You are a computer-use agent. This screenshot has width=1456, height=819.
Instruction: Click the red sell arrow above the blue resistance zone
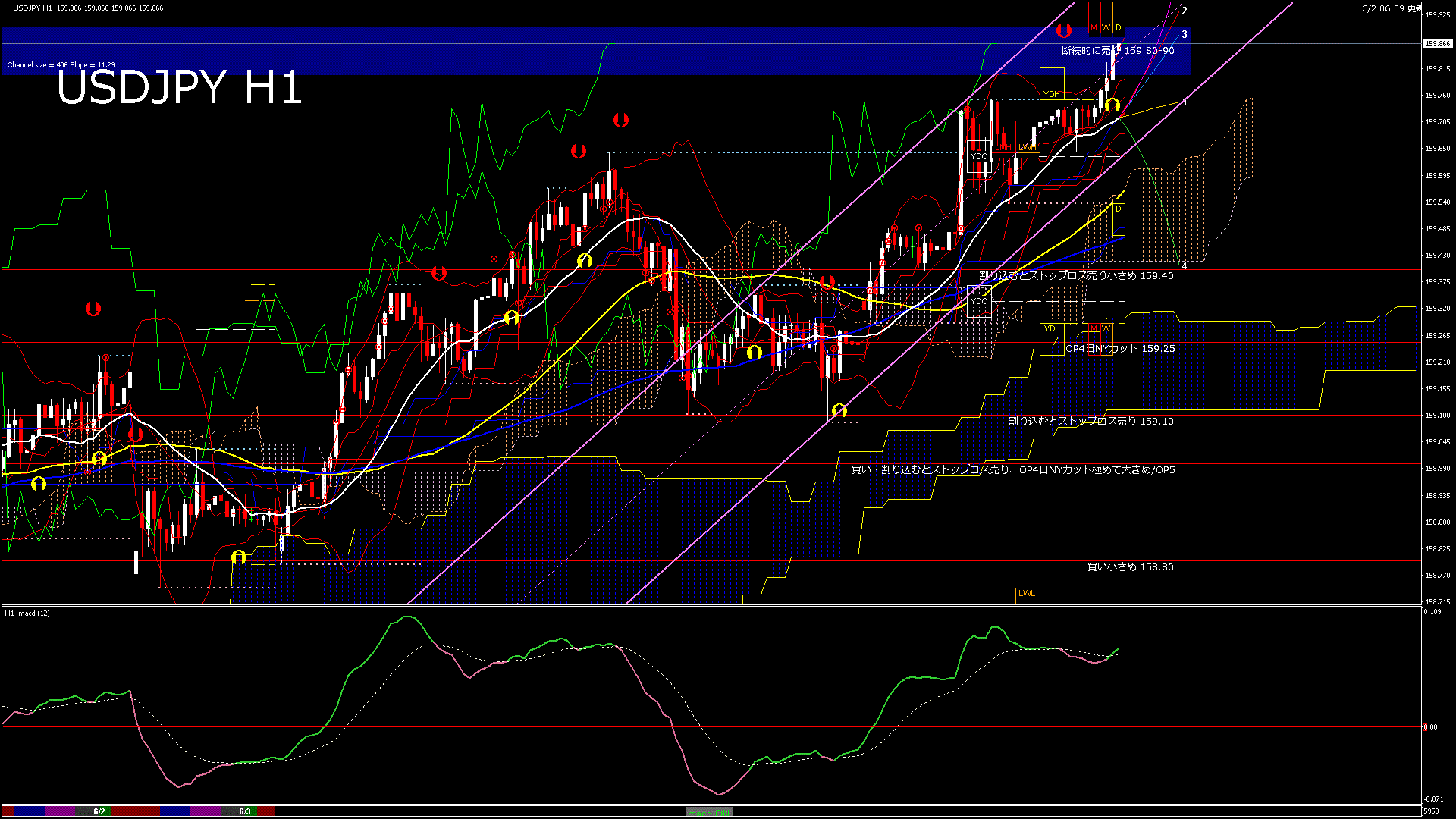coord(1064,30)
